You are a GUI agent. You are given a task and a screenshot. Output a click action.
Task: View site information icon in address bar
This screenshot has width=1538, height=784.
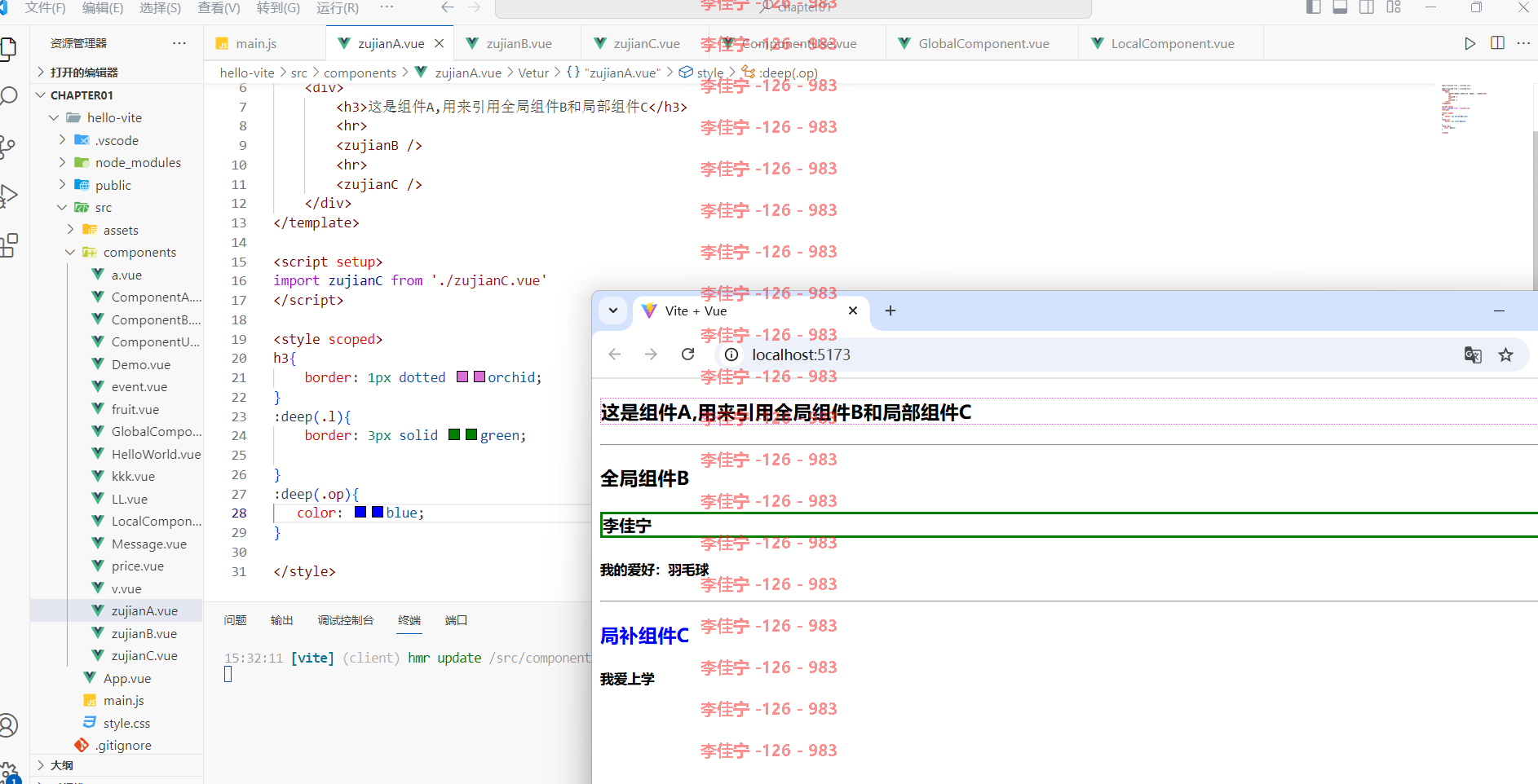click(731, 355)
